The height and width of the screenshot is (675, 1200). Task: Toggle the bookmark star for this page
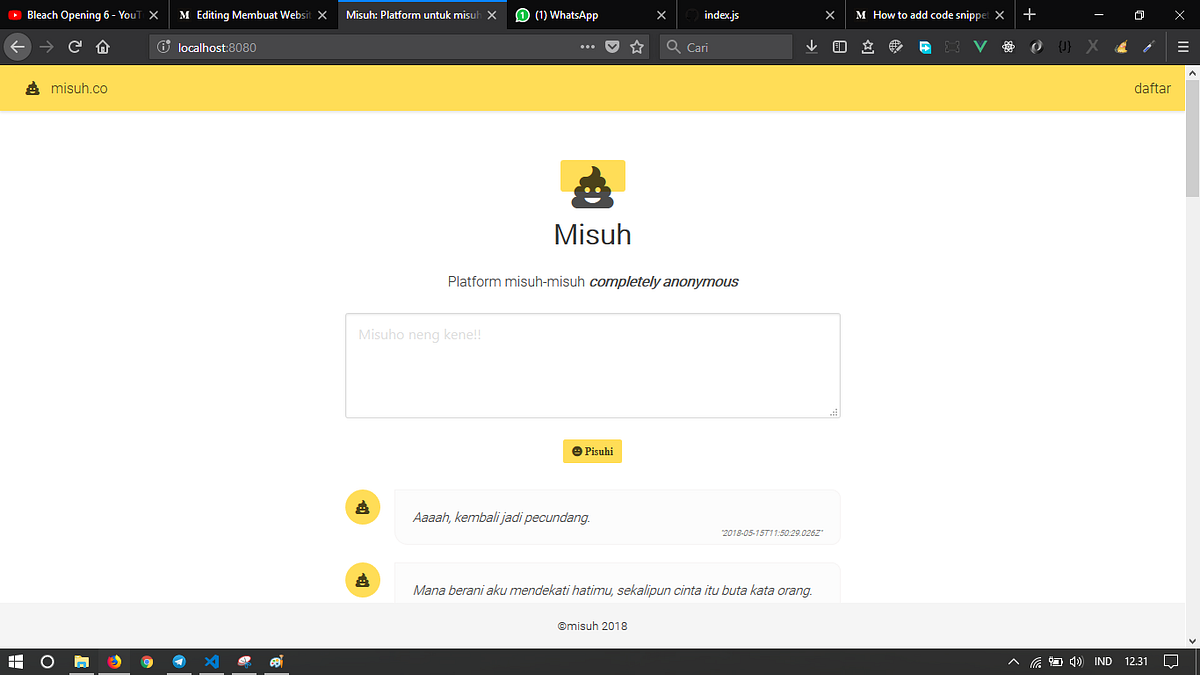tap(637, 46)
